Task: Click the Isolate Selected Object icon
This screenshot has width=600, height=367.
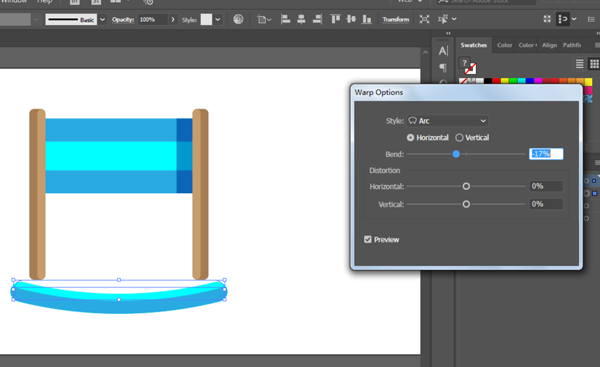Action: pyautogui.click(x=424, y=19)
